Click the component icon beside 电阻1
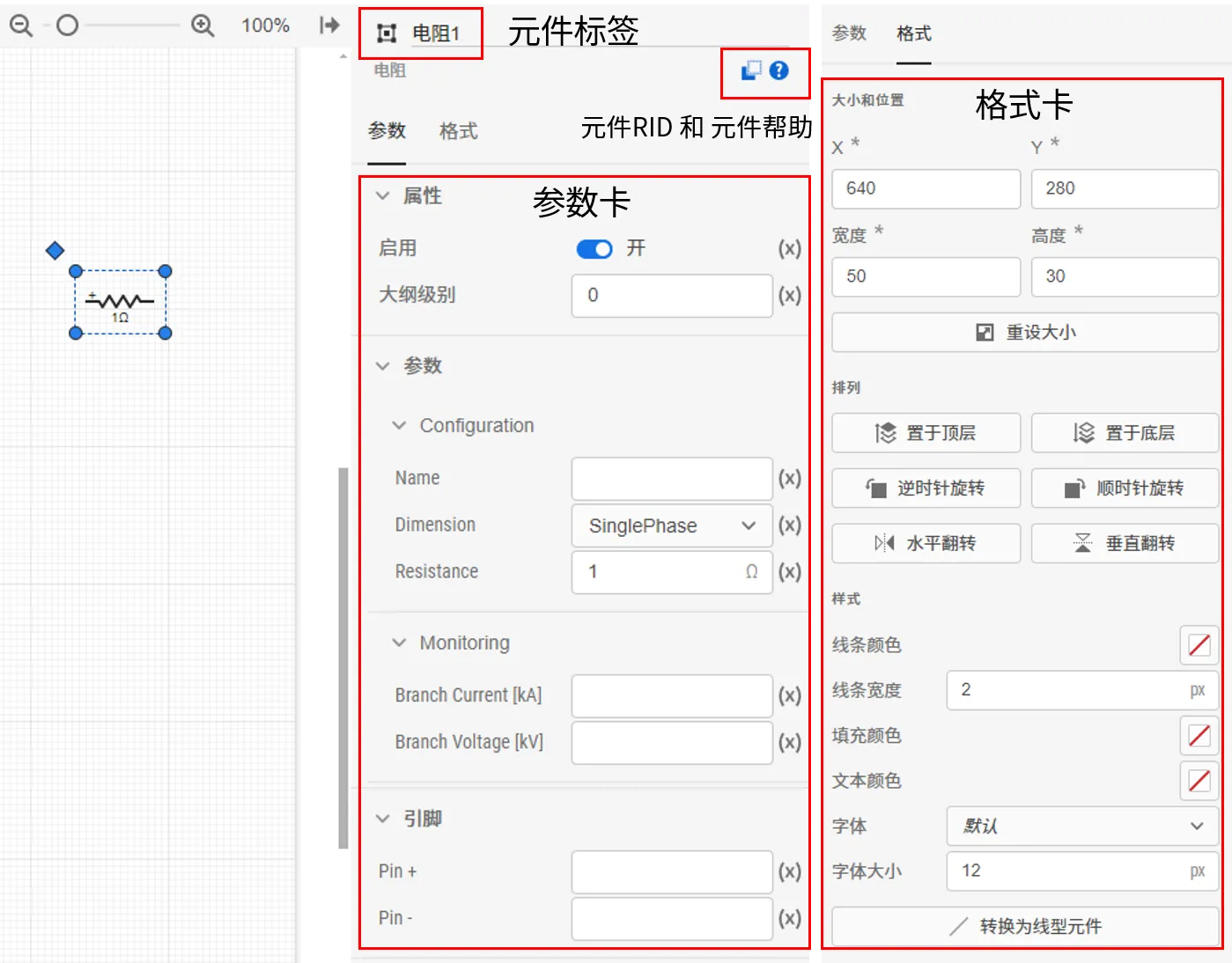The height and width of the screenshot is (963, 1232). coord(387,33)
